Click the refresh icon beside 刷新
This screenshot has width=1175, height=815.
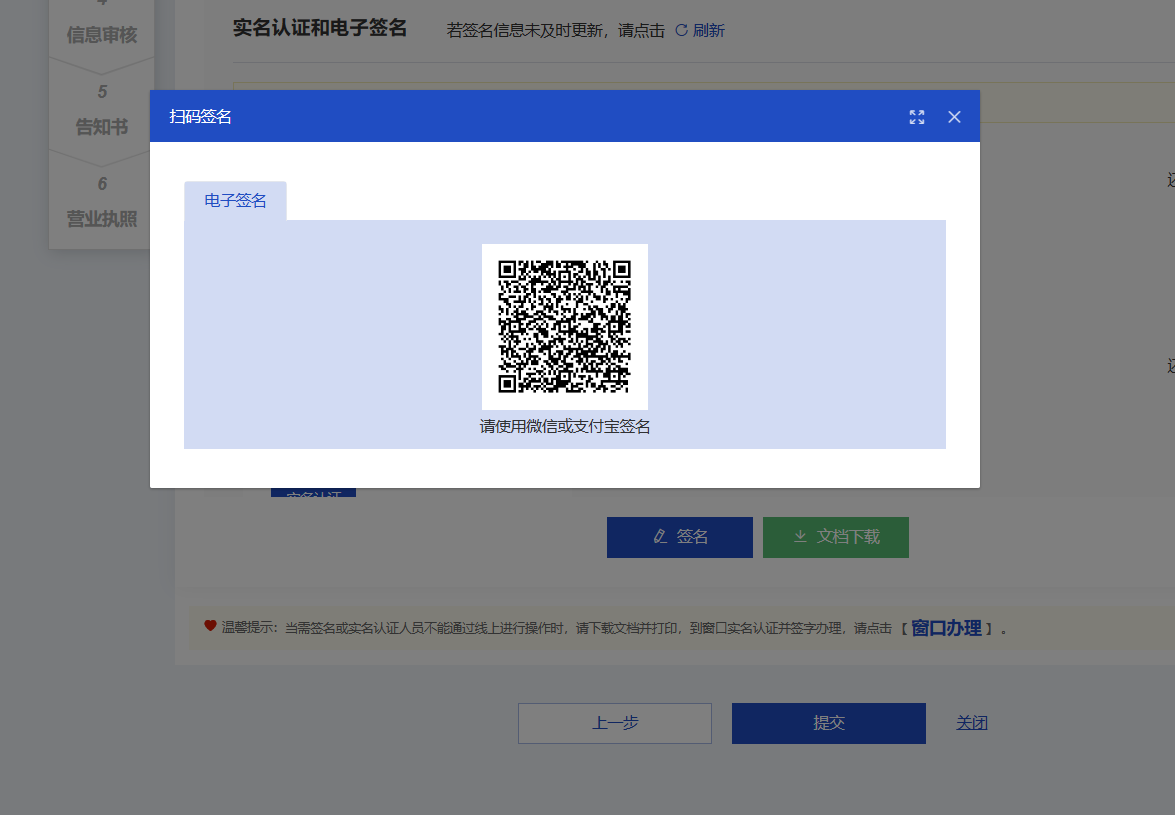click(x=681, y=31)
